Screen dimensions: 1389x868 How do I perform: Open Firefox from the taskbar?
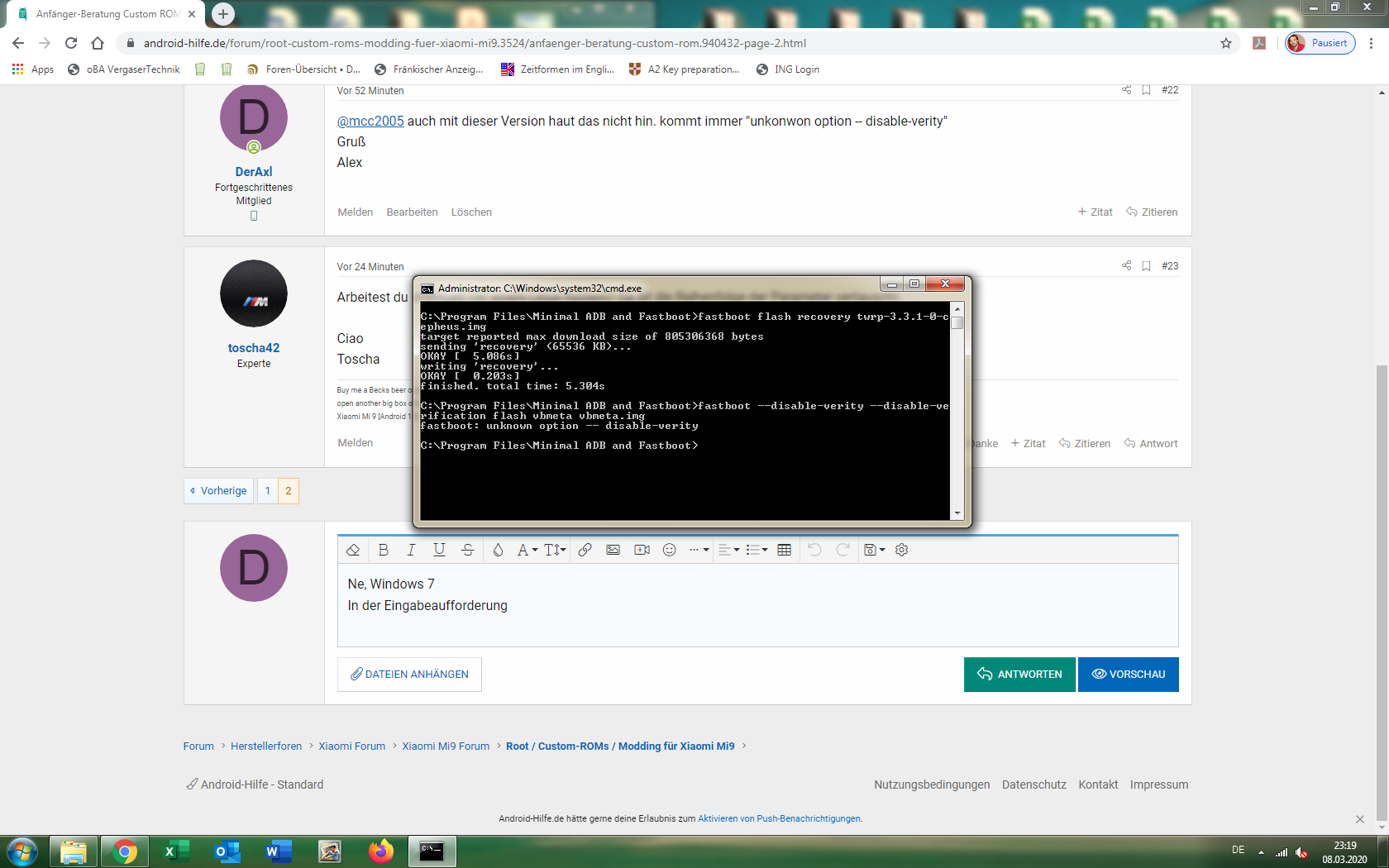[381, 851]
